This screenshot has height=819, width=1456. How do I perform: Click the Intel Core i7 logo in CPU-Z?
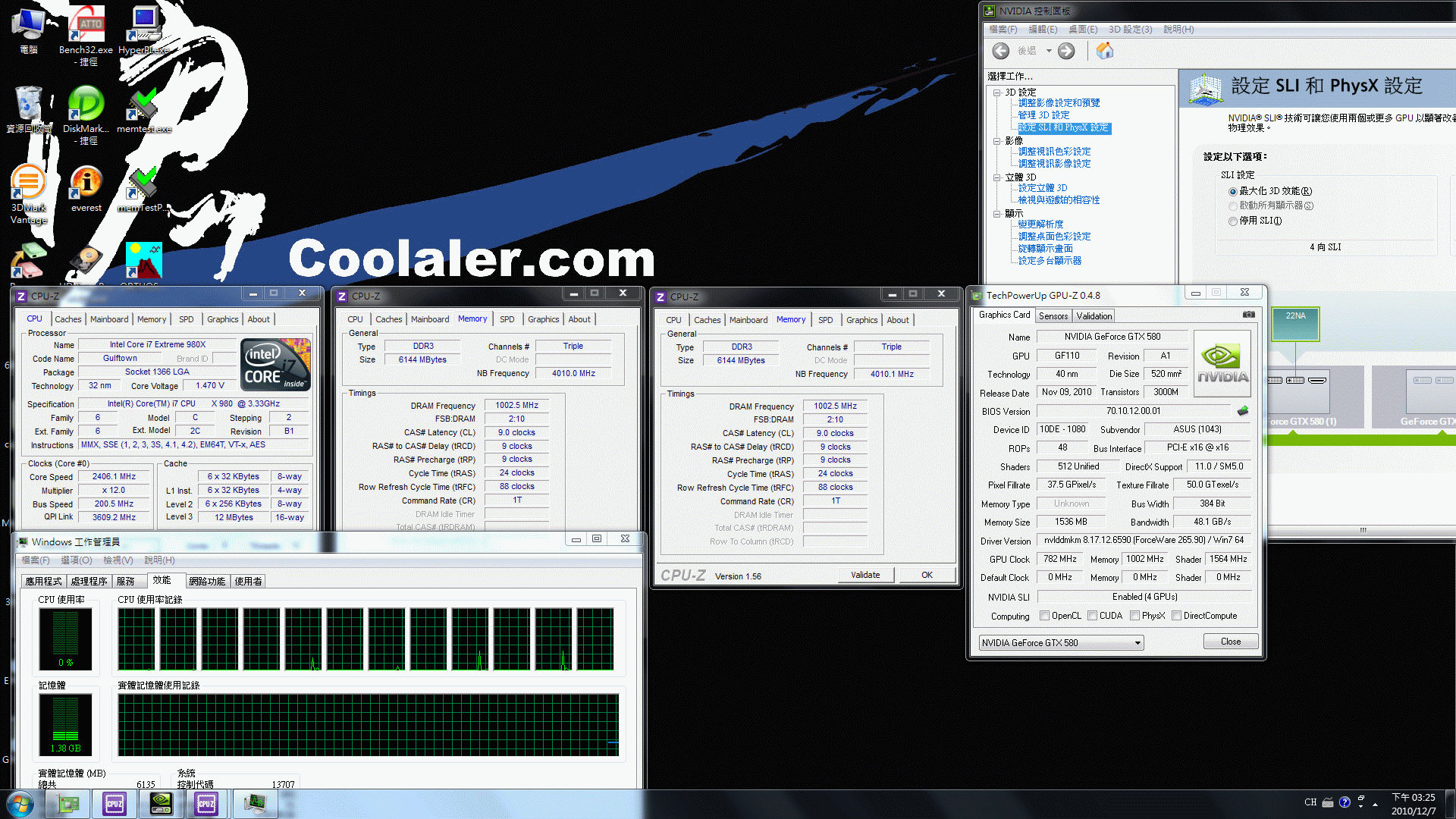point(275,364)
